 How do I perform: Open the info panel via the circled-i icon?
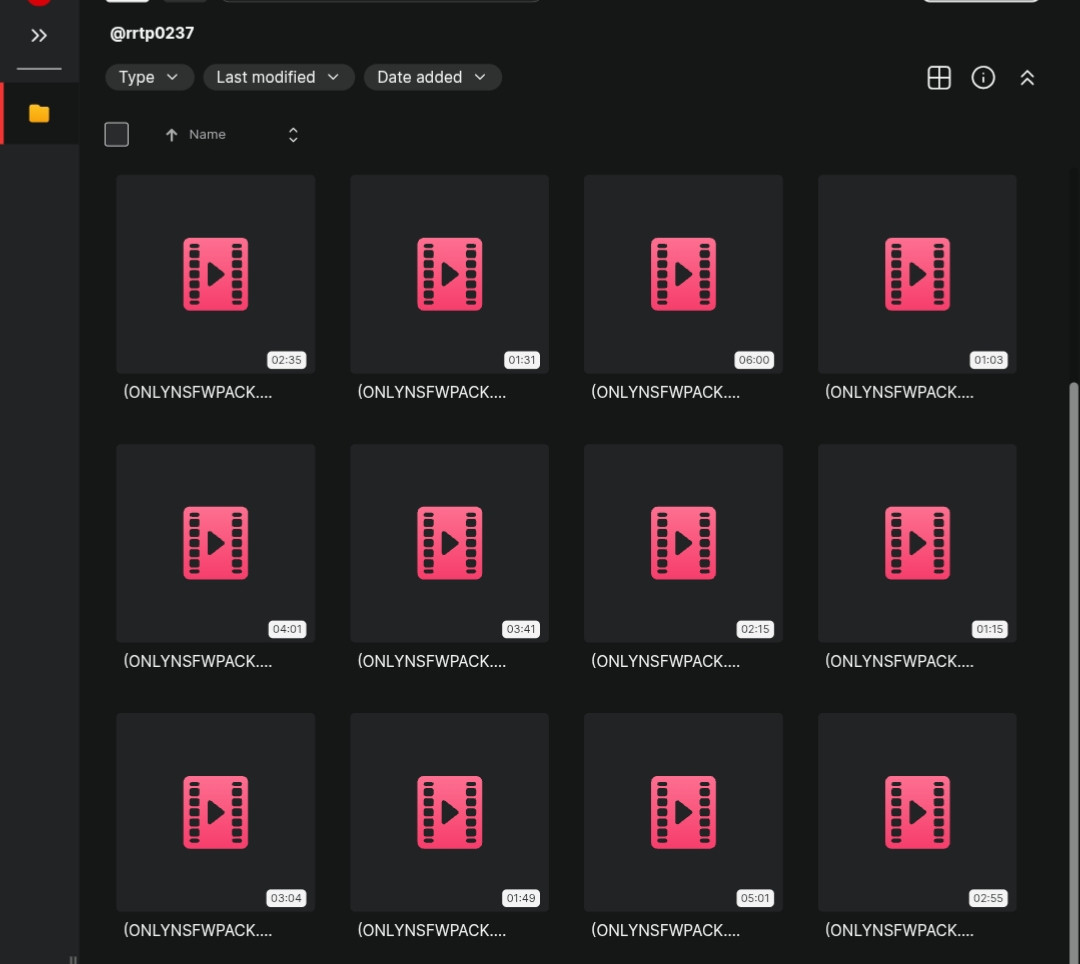point(983,78)
